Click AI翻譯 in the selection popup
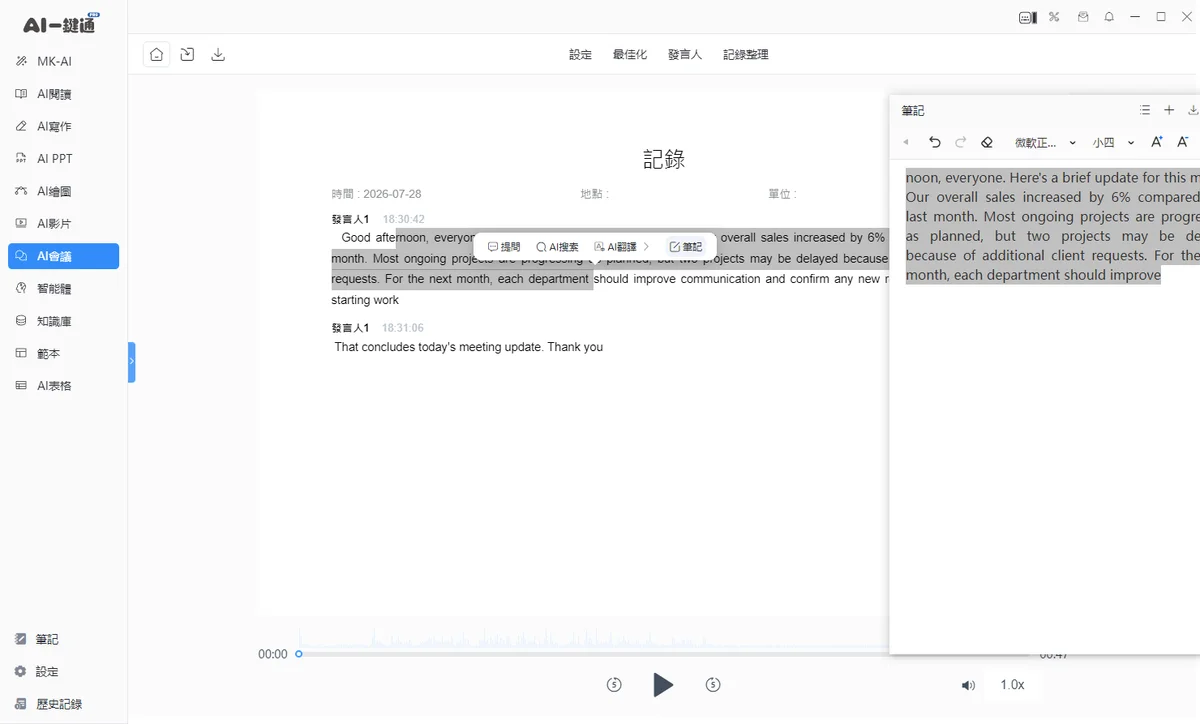The image size is (1200, 724). 615,247
